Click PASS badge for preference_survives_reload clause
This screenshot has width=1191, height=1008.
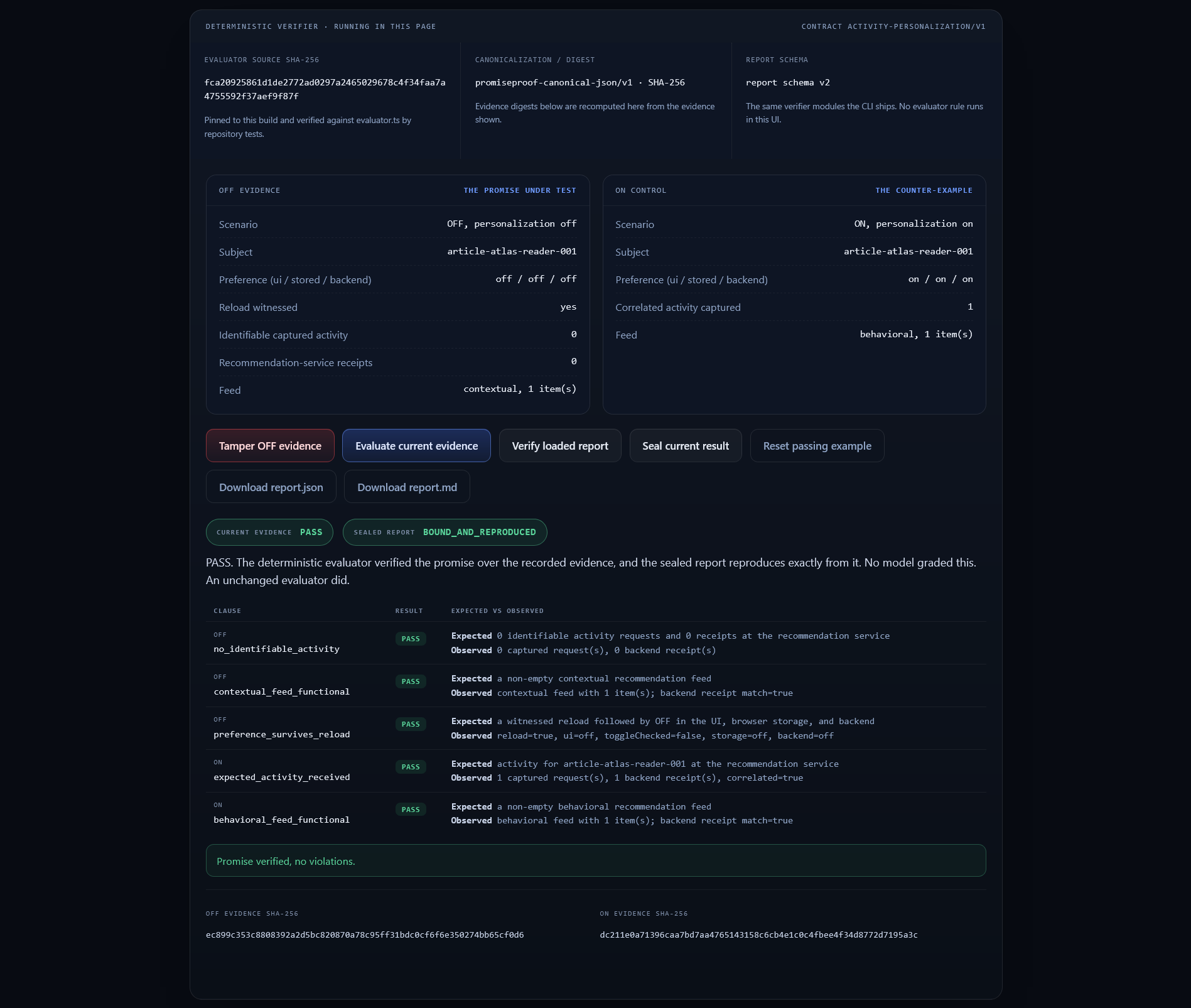(411, 724)
